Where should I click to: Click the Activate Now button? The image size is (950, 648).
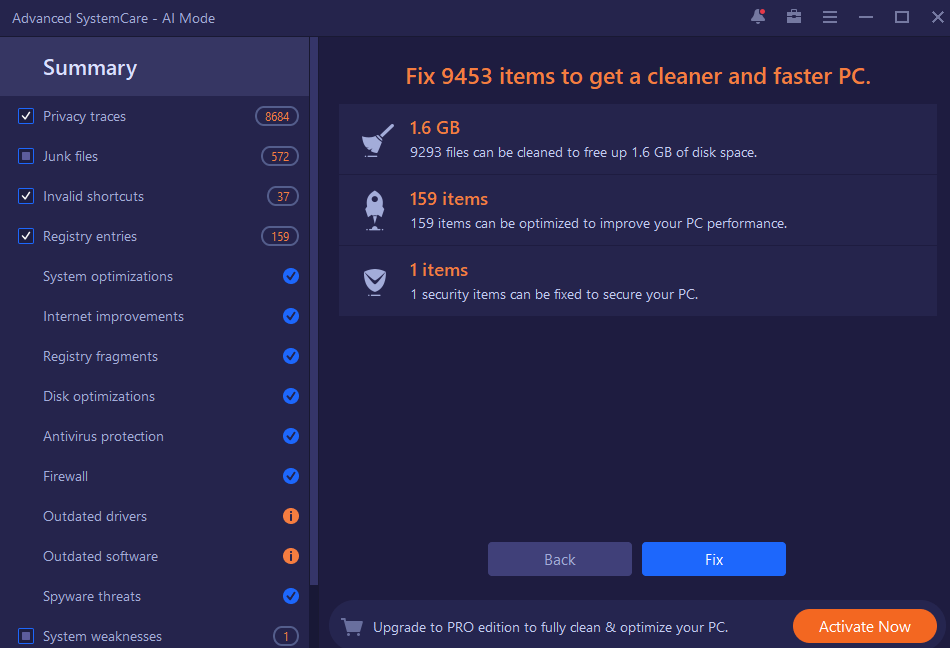pos(865,626)
